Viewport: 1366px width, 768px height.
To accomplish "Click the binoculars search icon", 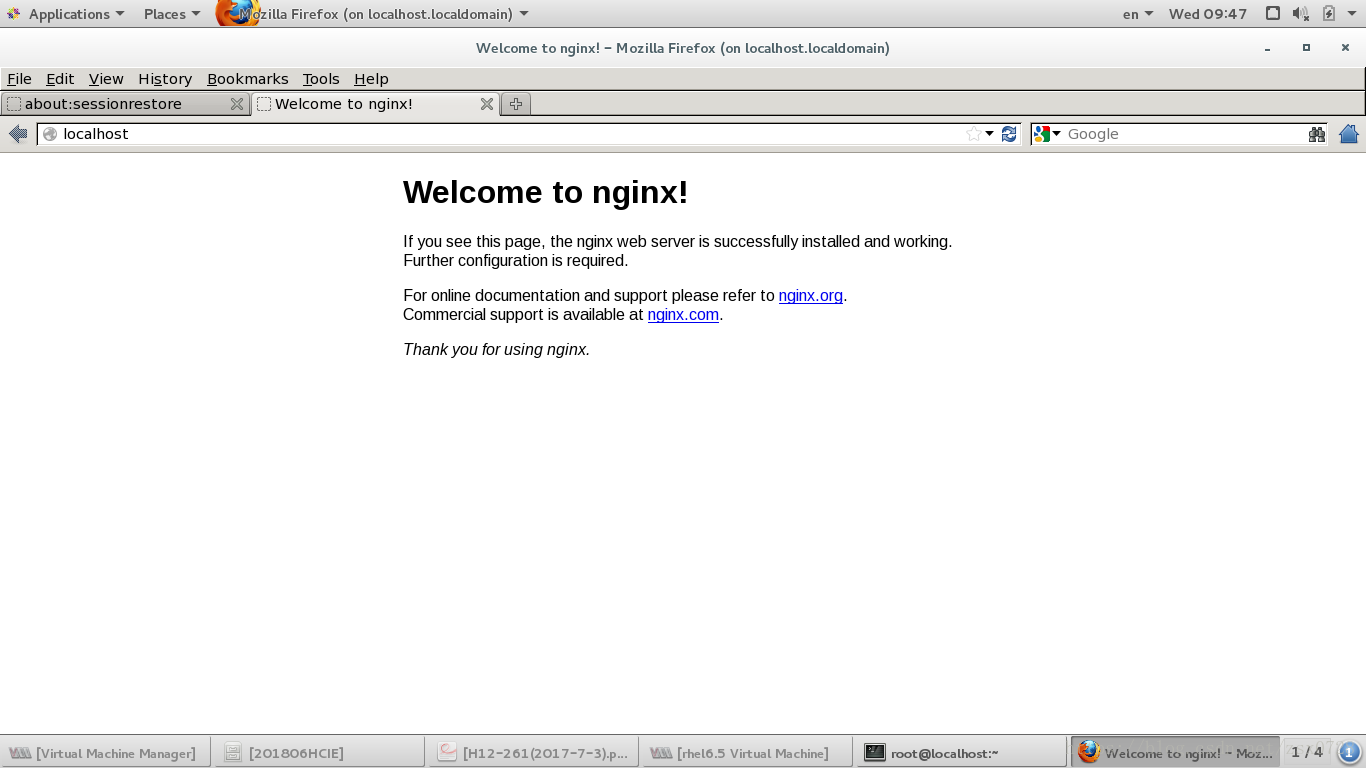I will click(1317, 134).
